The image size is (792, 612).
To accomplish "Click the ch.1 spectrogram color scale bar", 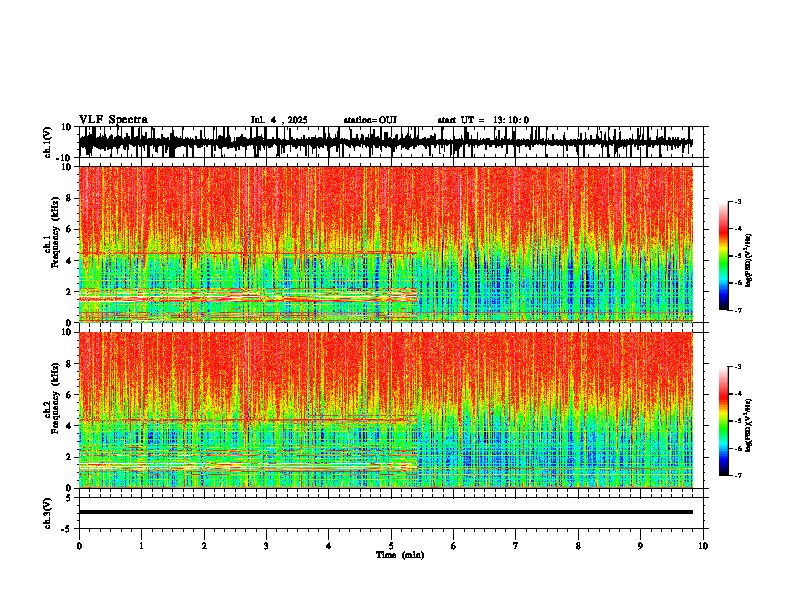I will (x=724, y=256).
